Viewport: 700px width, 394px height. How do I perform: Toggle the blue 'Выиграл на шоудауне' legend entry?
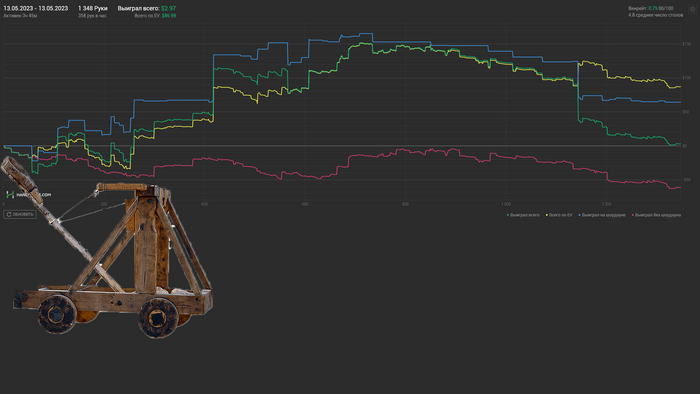pyautogui.click(x=602, y=215)
